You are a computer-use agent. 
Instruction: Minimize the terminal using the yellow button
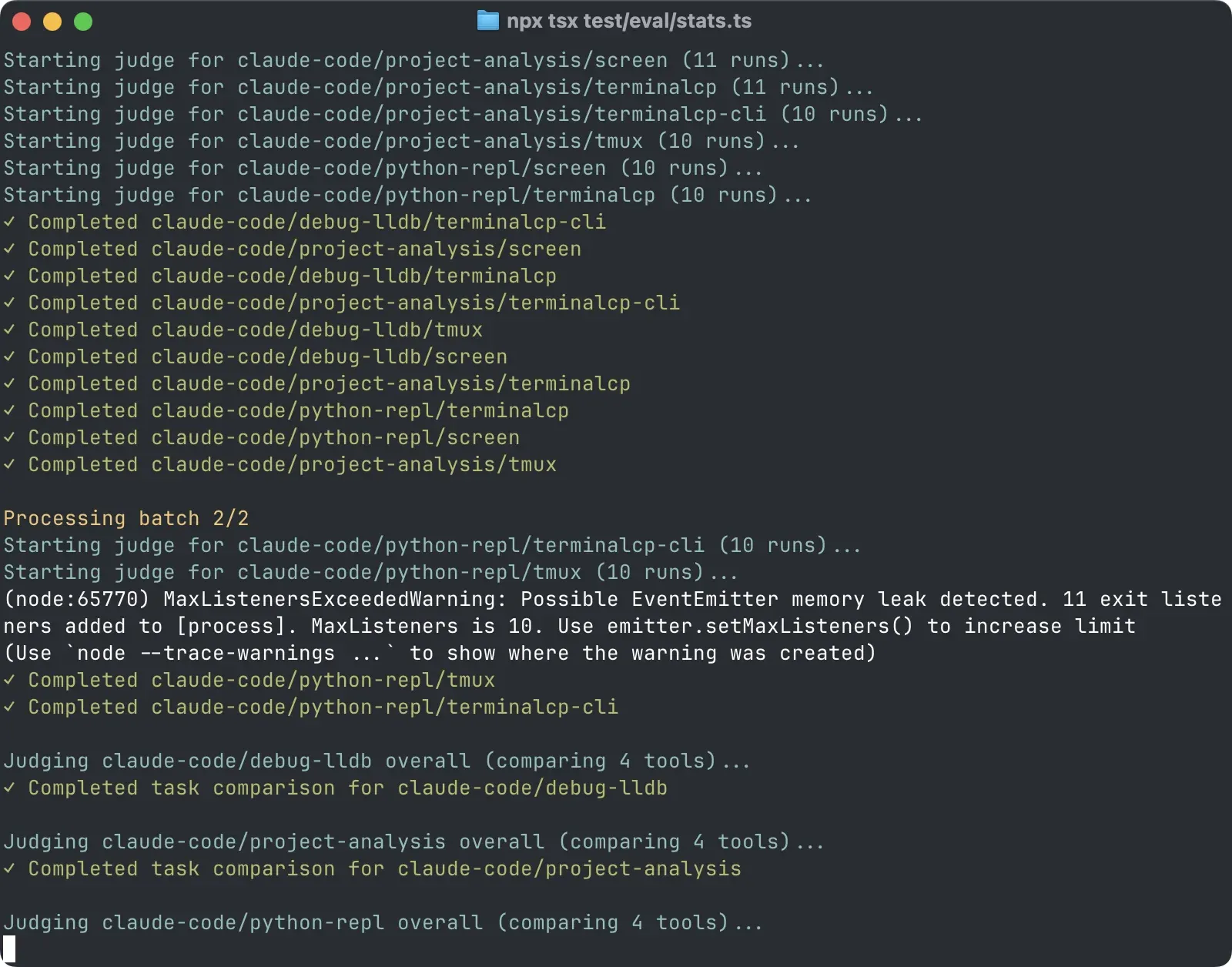52,22
